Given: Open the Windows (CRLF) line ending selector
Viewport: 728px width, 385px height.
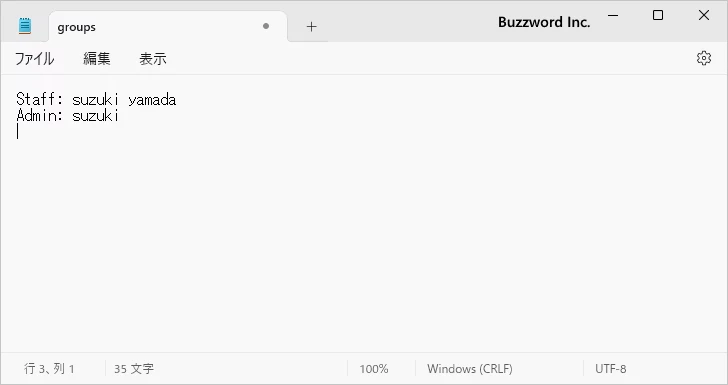Looking at the screenshot, I should 470,369.
